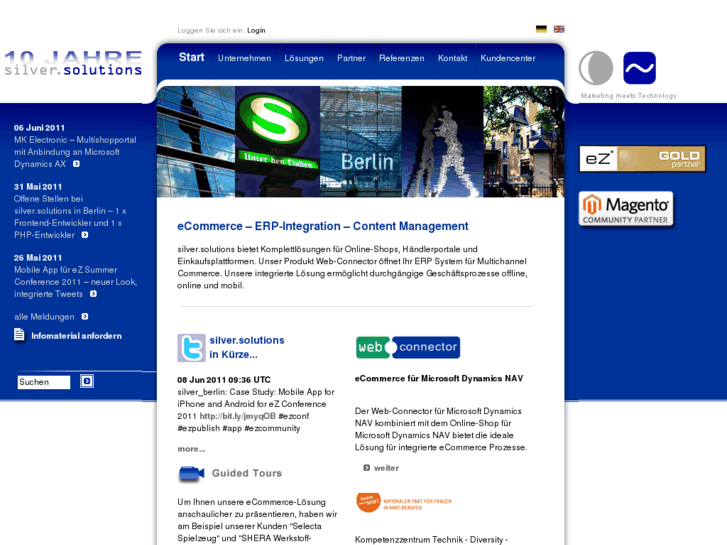The width and height of the screenshot is (727, 545).
Task: Open the Magento Community Partner badge
Action: pos(626,209)
